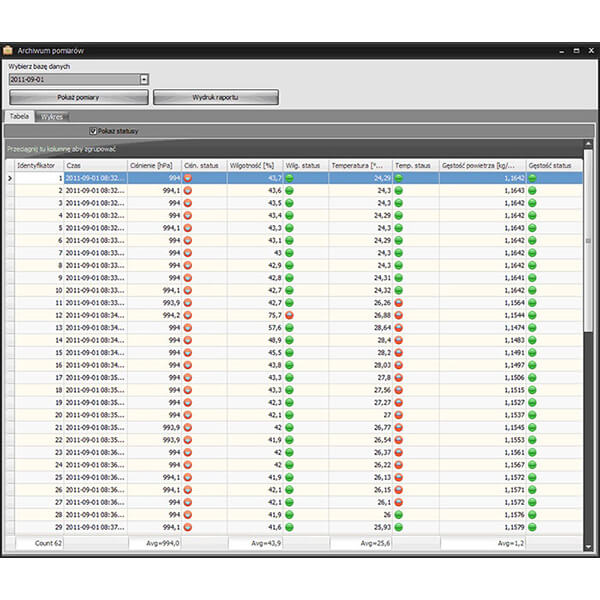Screen dimensions: 600x600
Task: Select the Tabela tab
Action: click(19, 117)
